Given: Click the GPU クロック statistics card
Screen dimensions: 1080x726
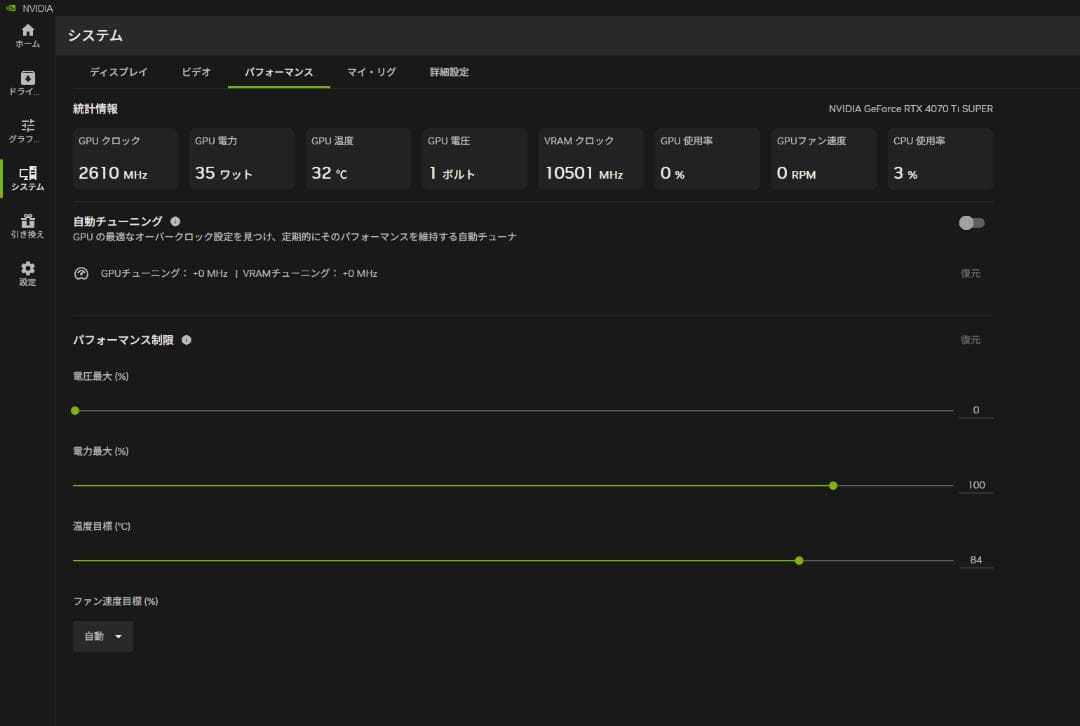Looking at the screenshot, I should pos(125,159).
